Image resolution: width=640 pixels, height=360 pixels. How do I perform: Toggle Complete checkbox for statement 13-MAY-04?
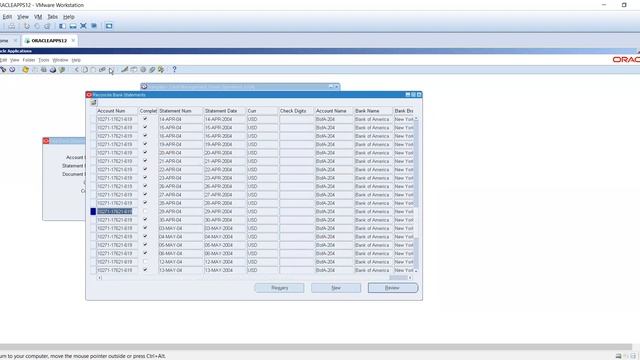[x=145, y=270]
